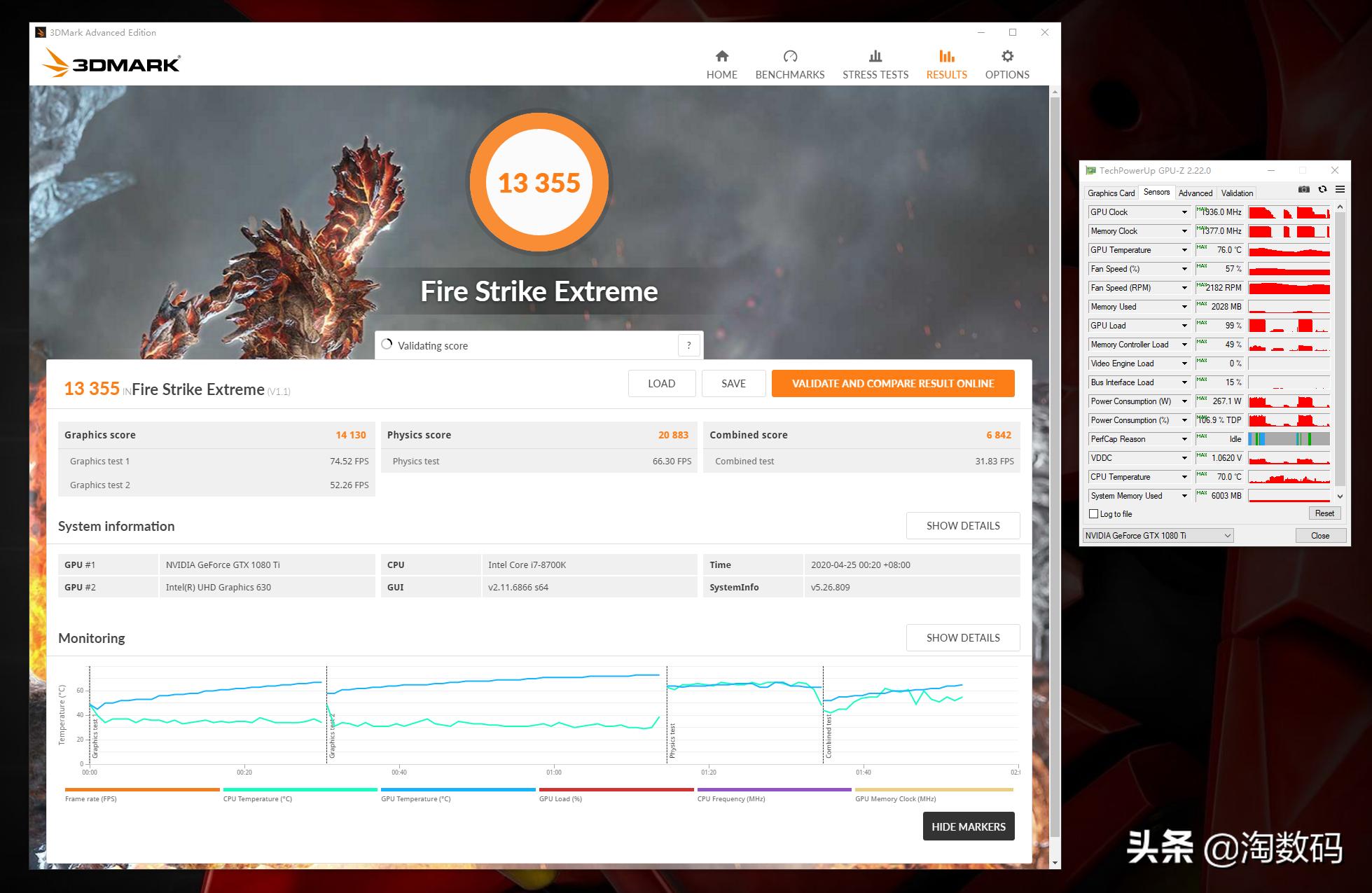Viewport: 1372px width, 893px height.
Task: Switch to the Advanced tab
Action: (1195, 193)
